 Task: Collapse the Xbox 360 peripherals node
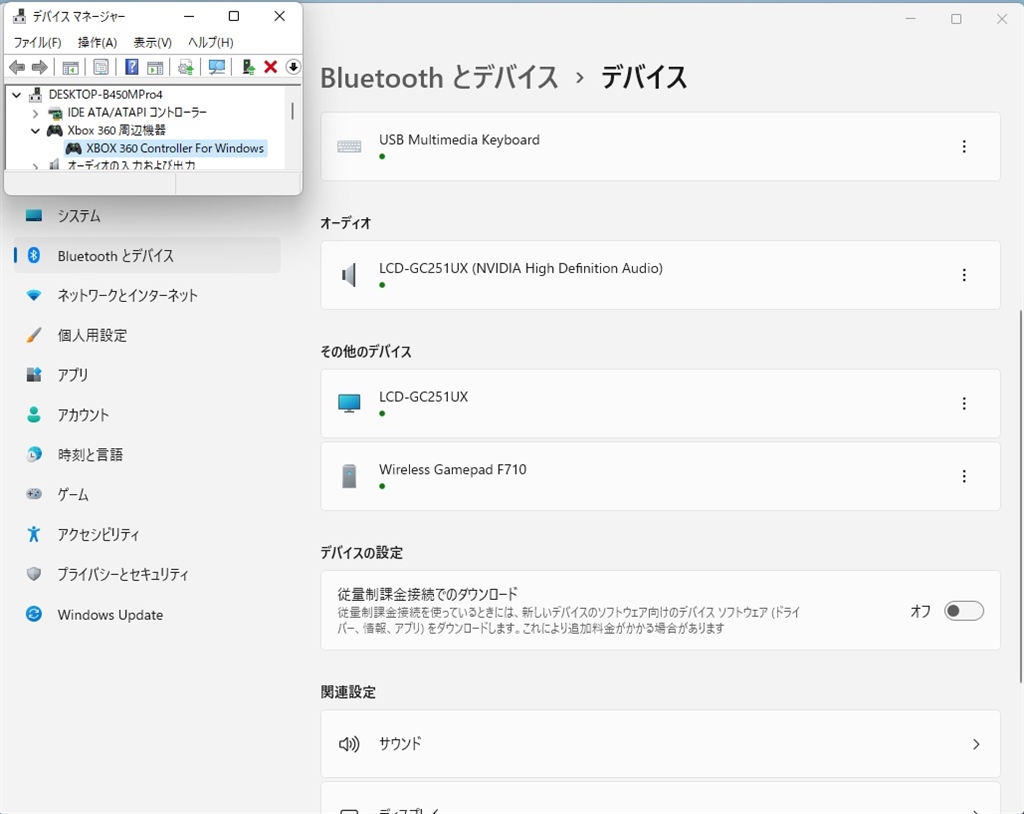coord(35,131)
